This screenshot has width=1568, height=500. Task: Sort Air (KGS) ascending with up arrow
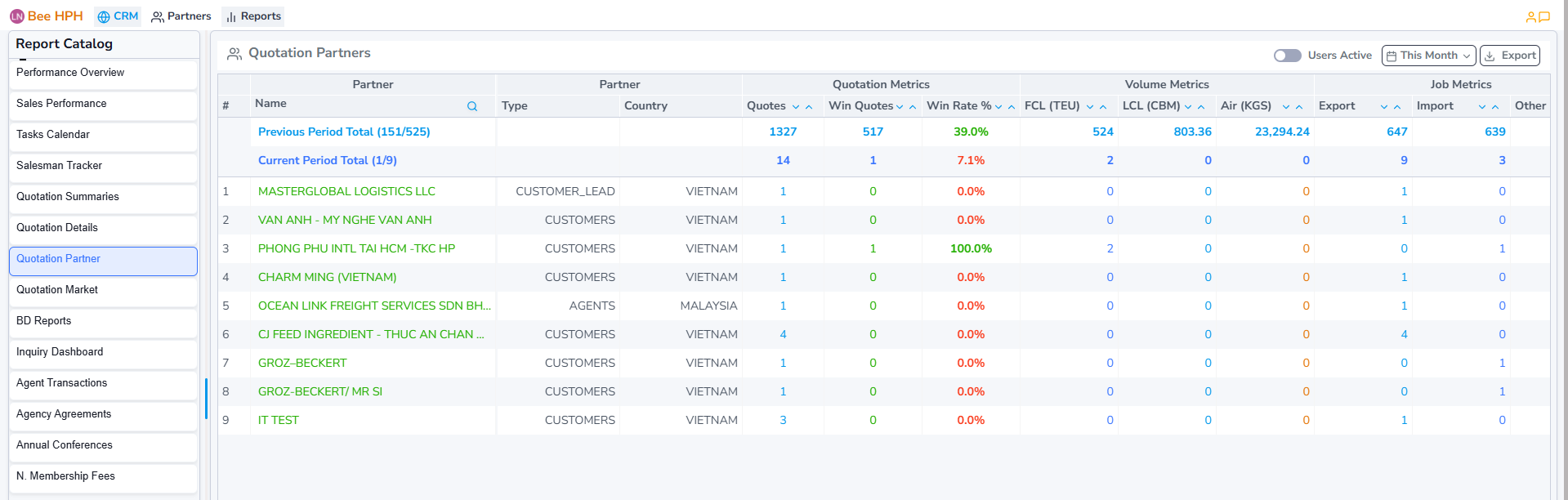[1299, 107]
